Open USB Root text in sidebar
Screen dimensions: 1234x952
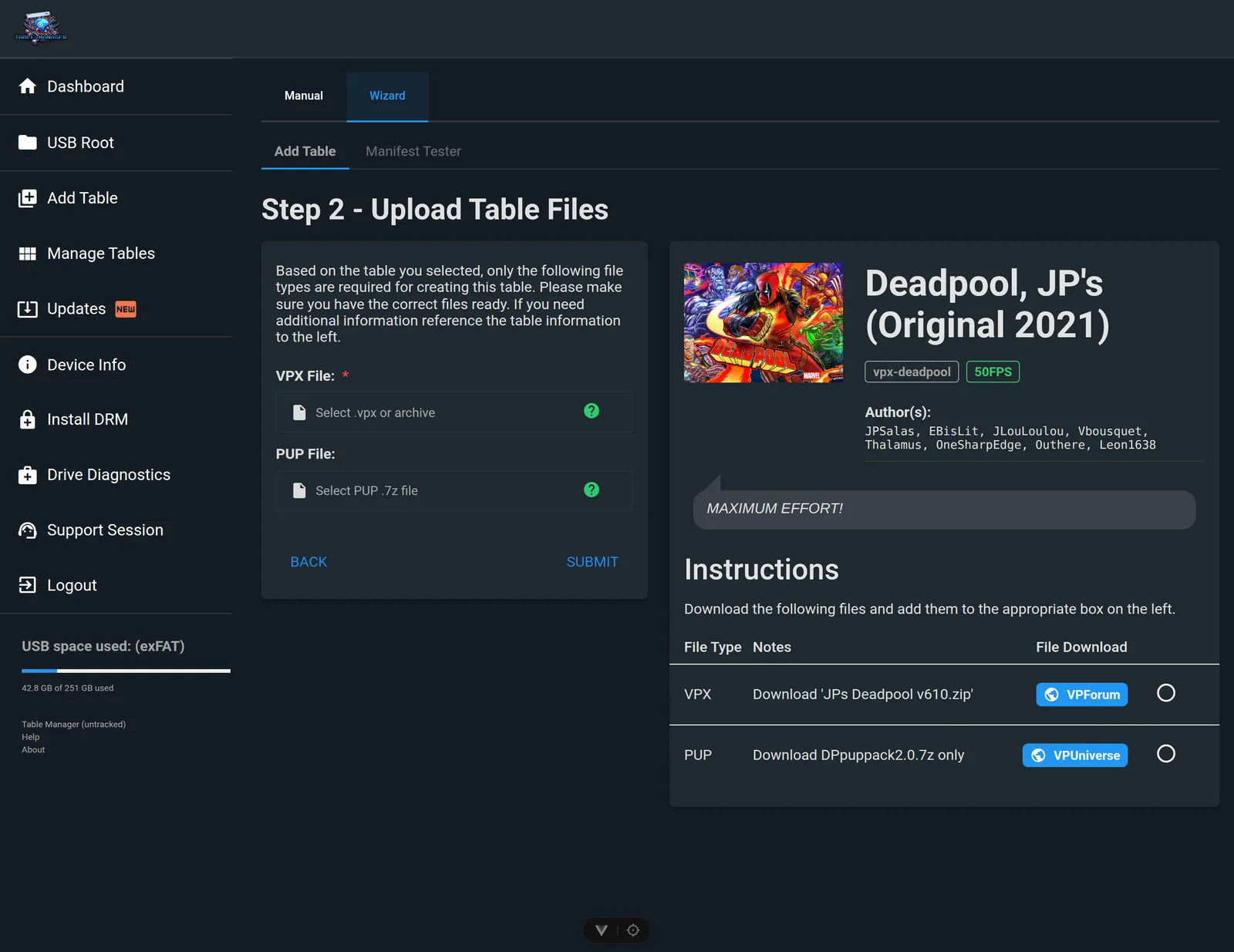click(x=80, y=143)
